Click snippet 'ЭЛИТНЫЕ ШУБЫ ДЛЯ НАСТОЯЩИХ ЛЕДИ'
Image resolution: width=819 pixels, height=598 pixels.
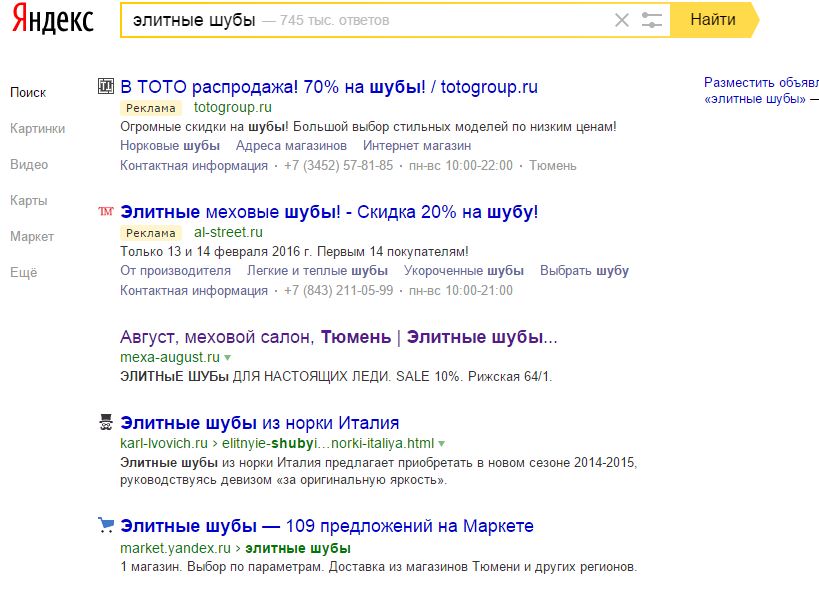click(x=255, y=377)
